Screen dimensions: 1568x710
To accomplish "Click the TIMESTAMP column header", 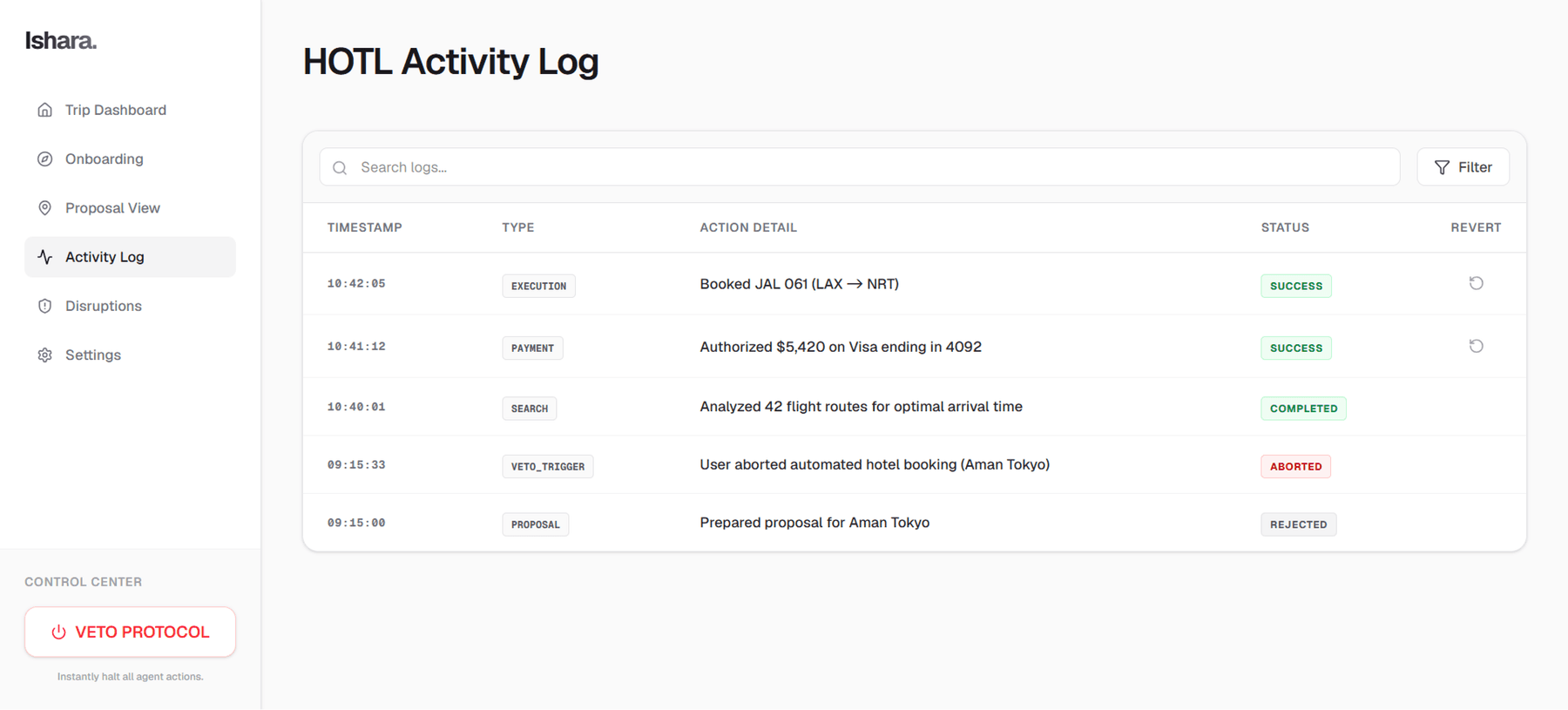I will pos(364,227).
